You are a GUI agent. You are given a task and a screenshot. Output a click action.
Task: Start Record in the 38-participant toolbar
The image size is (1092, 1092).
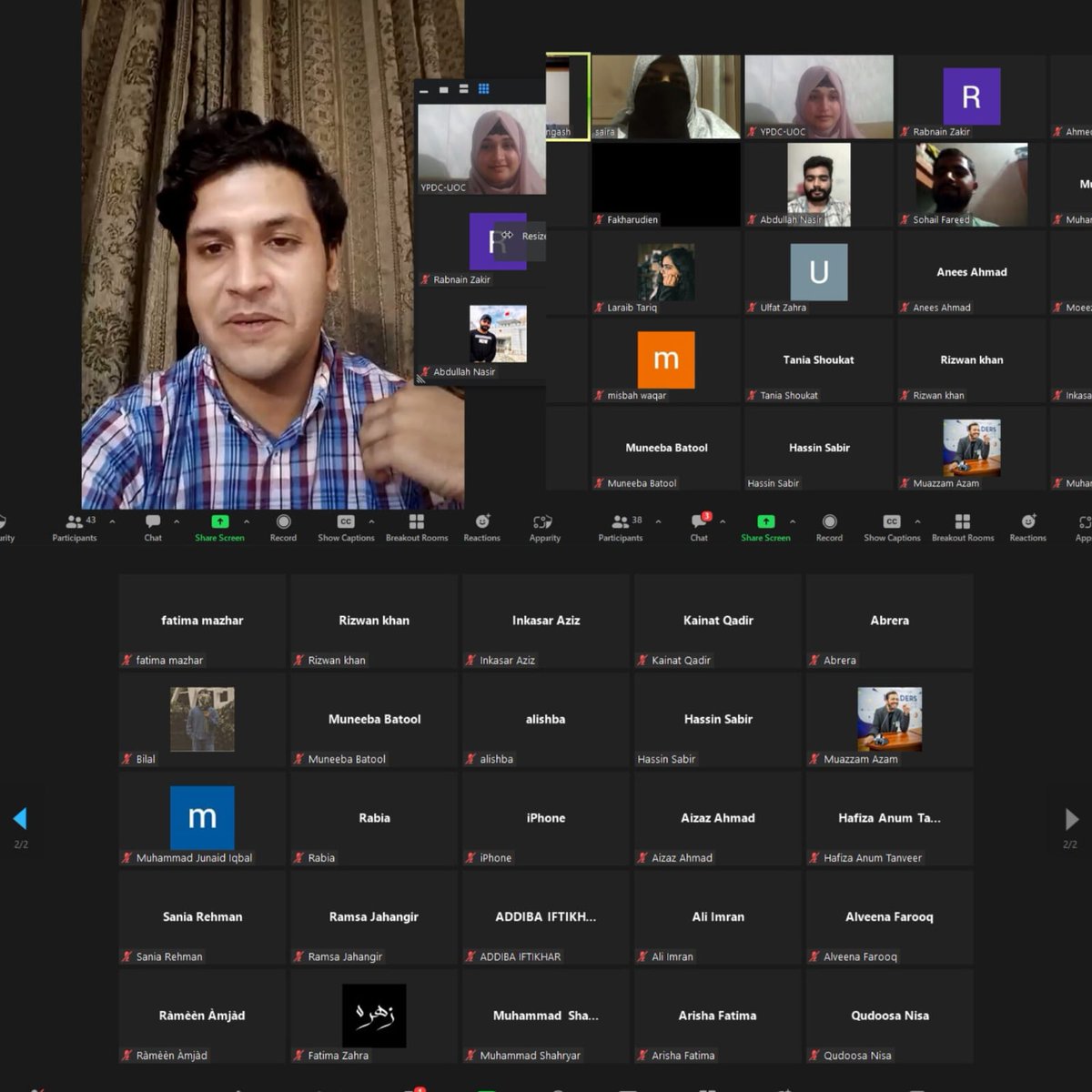tap(829, 528)
